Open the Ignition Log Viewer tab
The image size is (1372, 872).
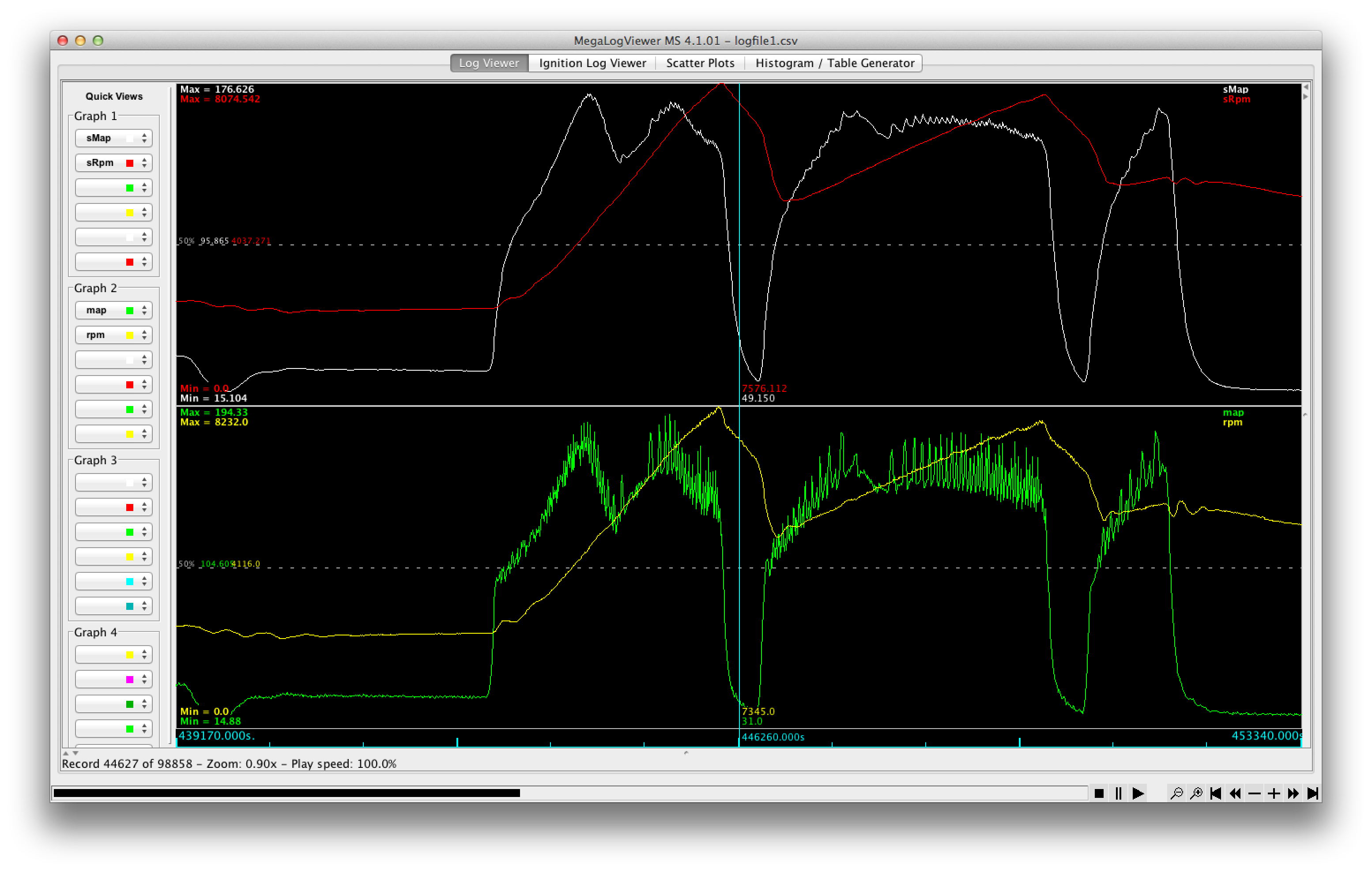coord(592,63)
